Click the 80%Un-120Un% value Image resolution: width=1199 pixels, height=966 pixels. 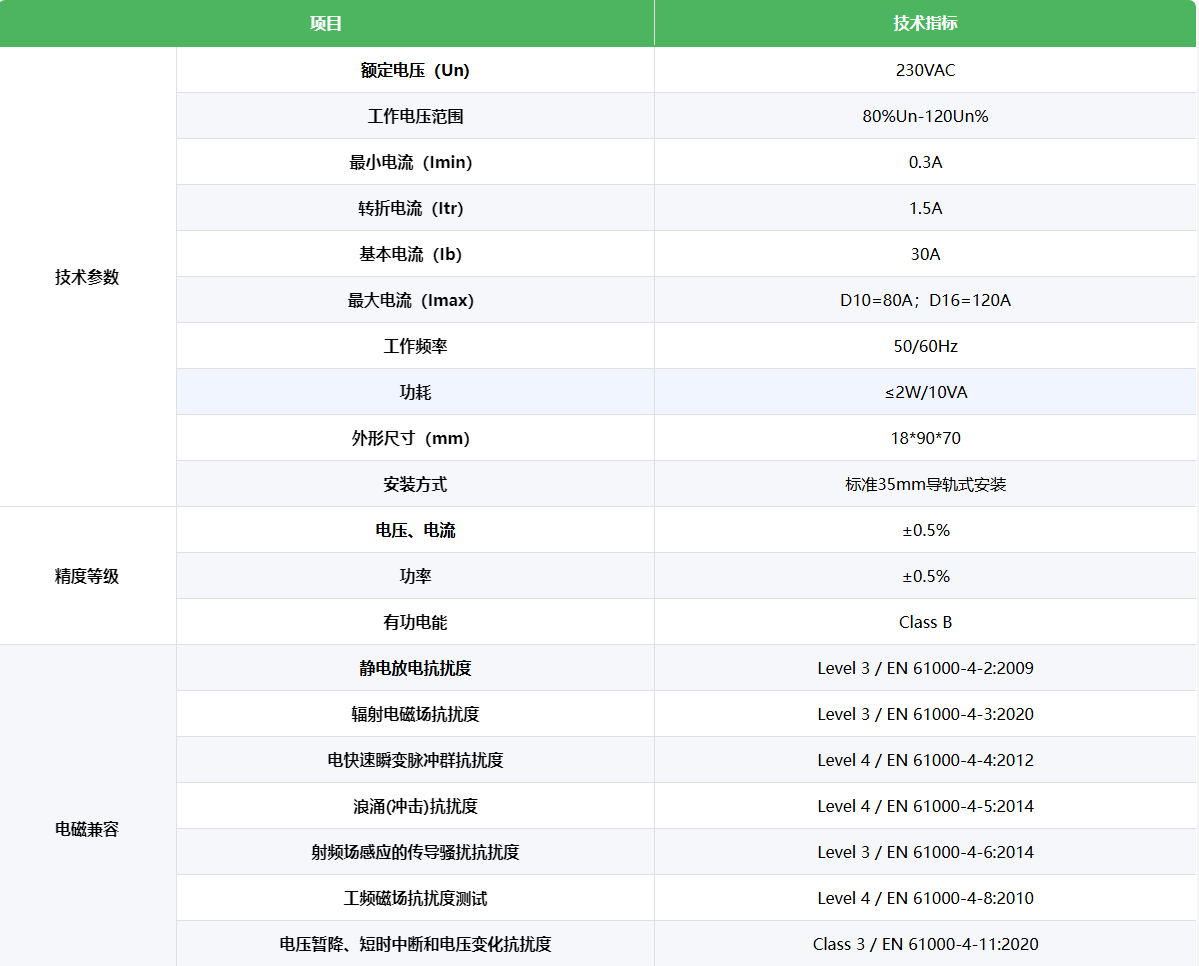click(x=925, y=116)
